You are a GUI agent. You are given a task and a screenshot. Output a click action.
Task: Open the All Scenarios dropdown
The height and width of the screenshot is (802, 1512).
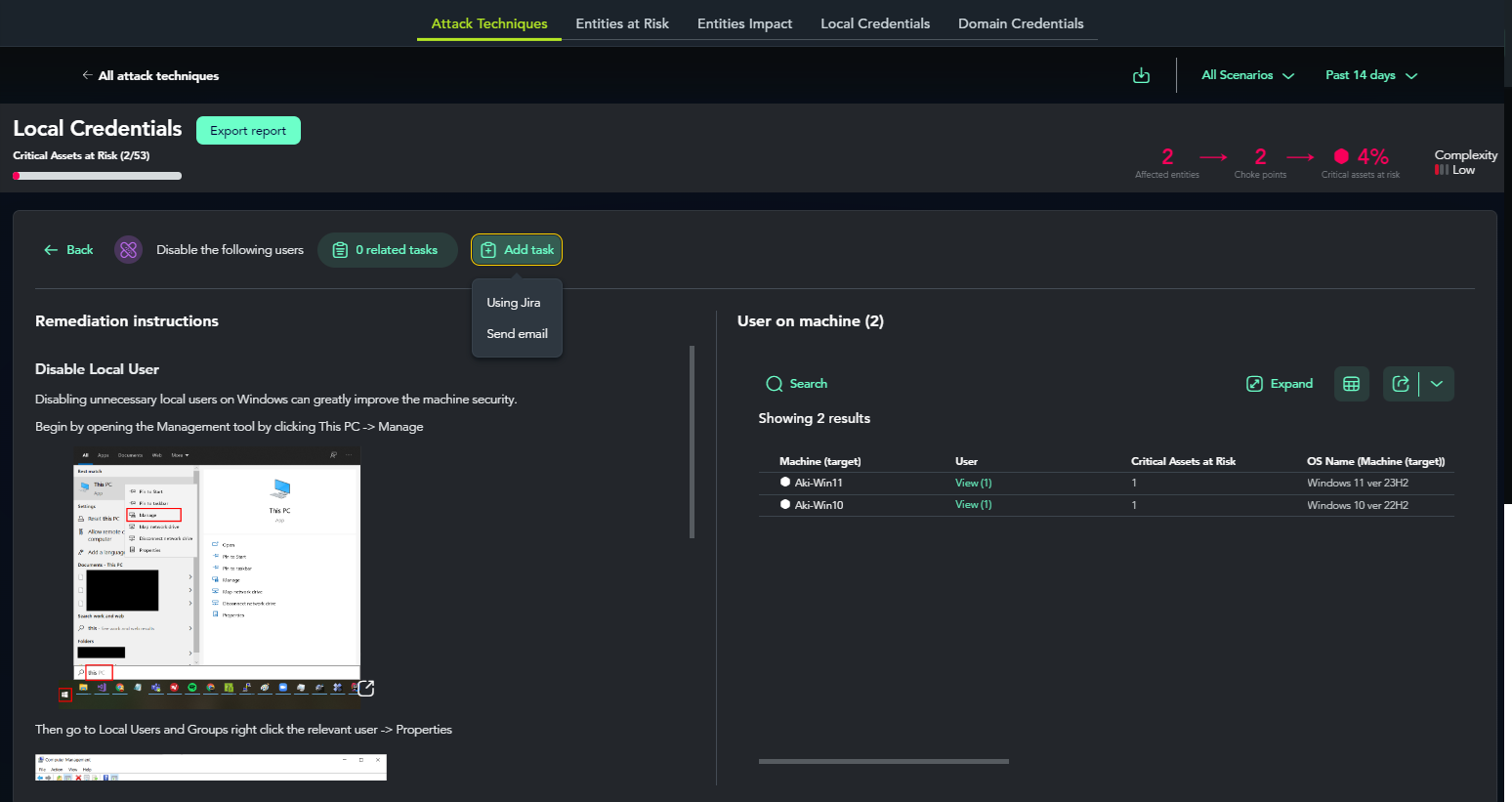1247,75
